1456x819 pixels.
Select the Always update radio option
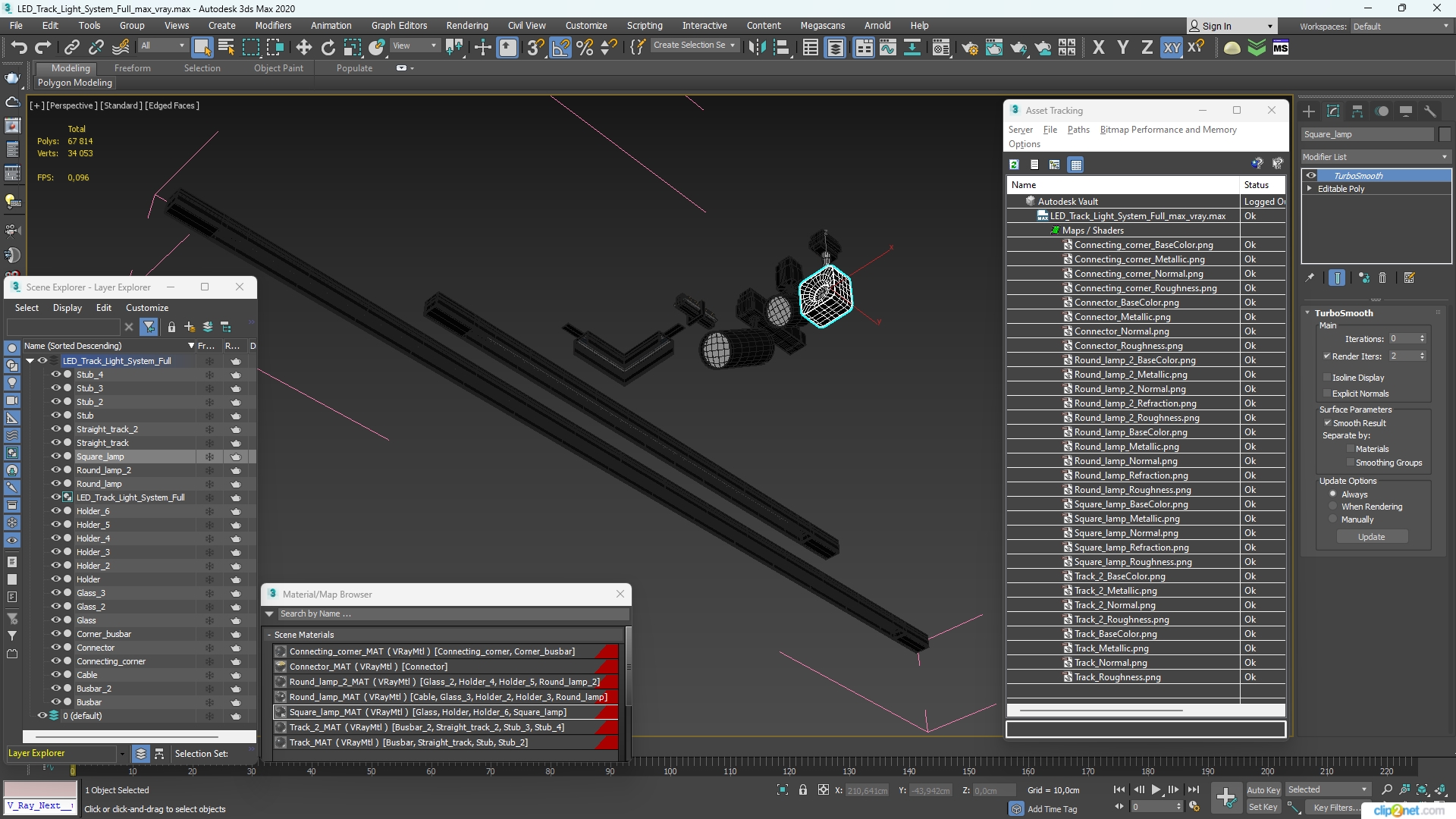click(1332, 494)
